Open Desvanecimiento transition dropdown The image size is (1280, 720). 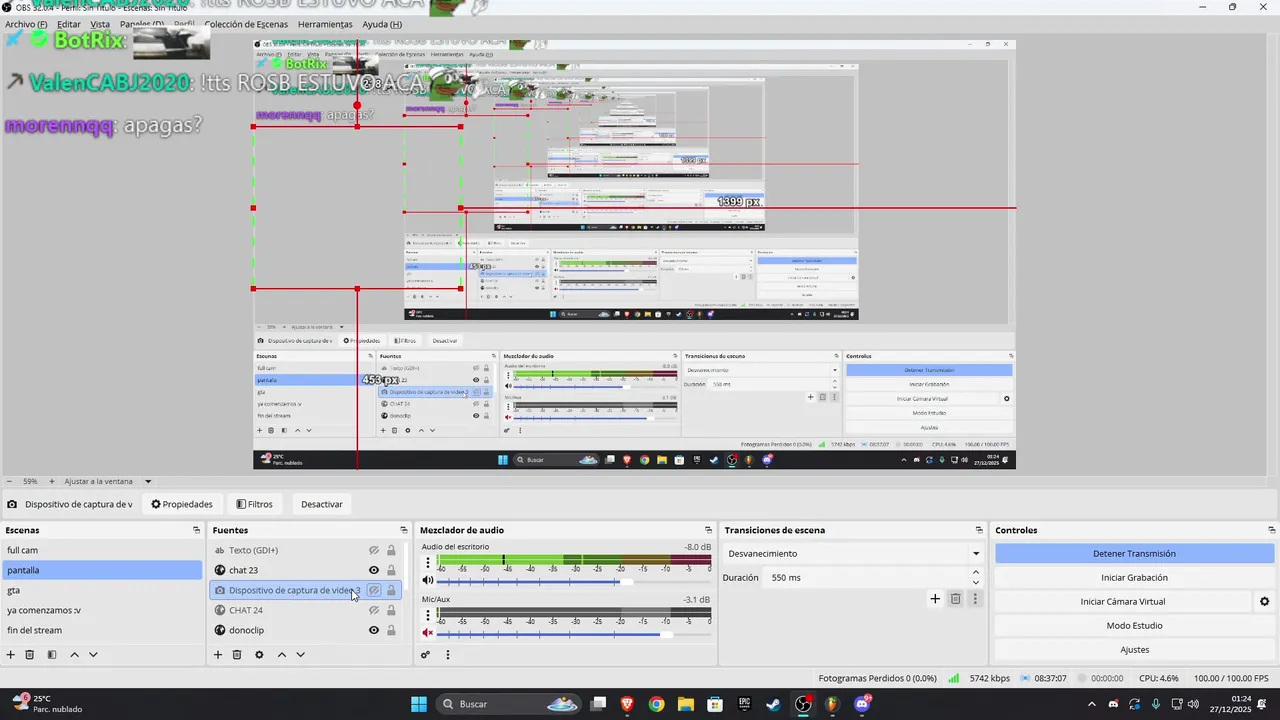[x=854, y=553]
